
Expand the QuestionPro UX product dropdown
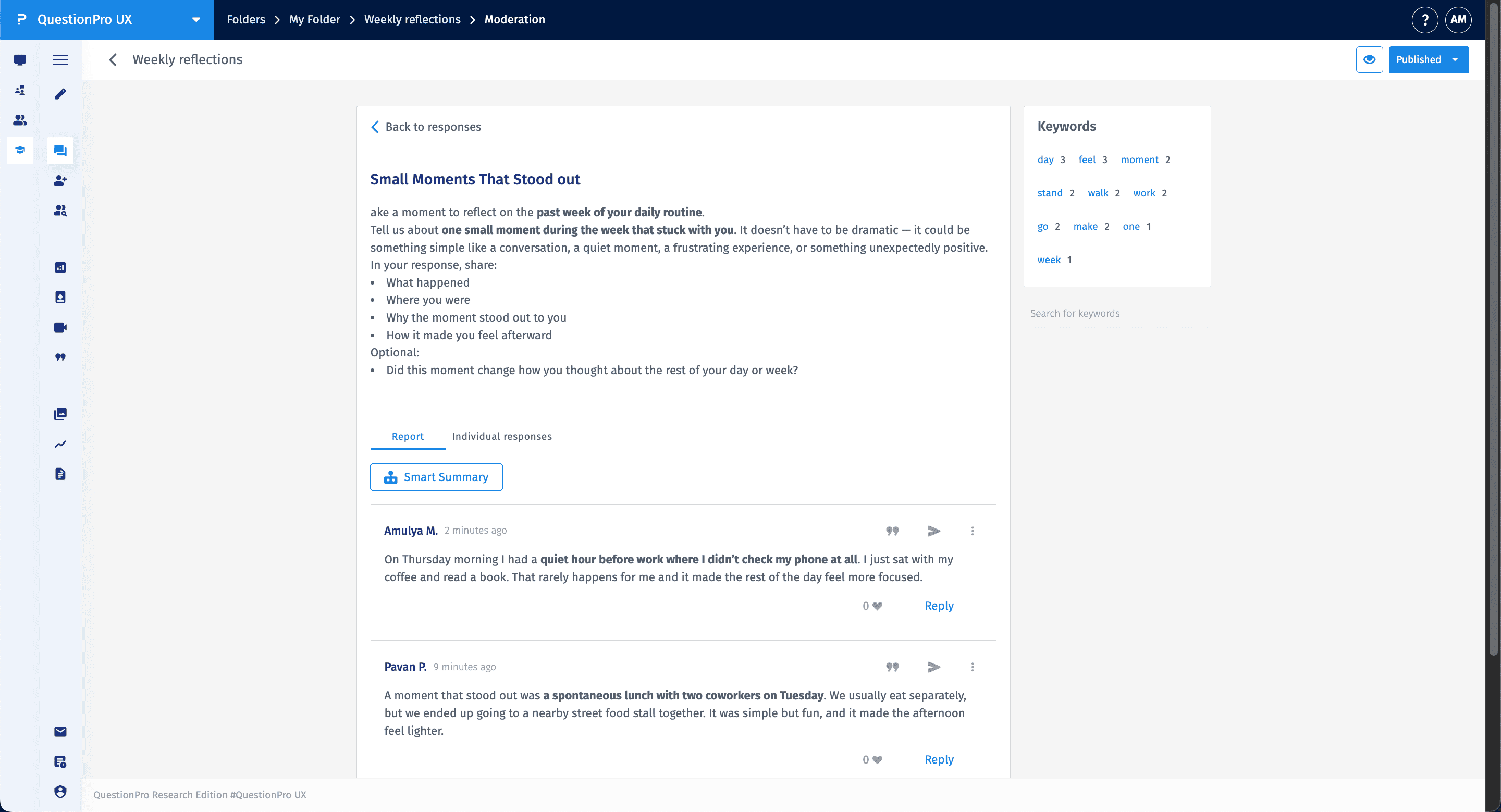196,20
